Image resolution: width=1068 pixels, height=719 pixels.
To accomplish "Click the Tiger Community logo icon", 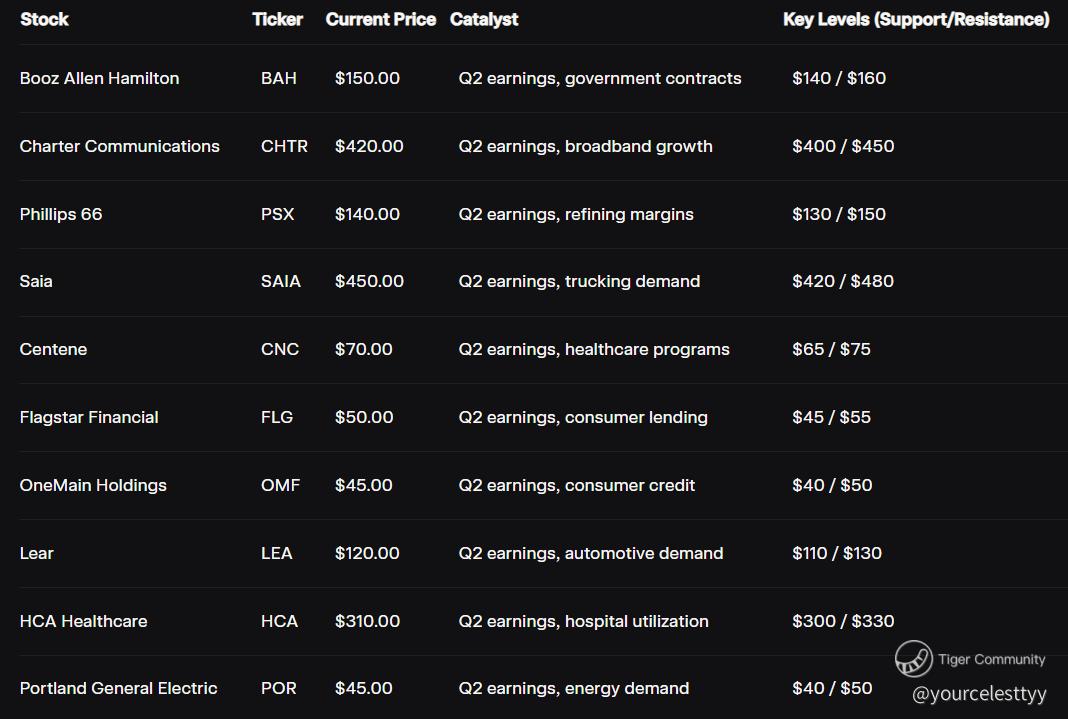I will coord(913,659).
